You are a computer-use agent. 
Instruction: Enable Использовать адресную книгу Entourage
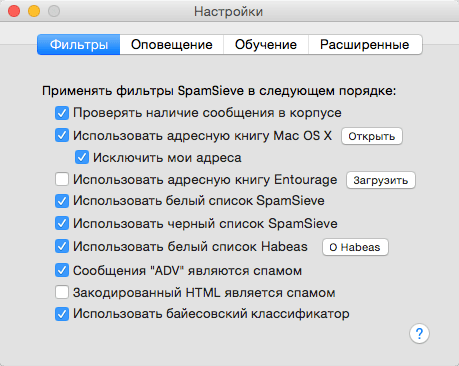click(x=62, y=179)
